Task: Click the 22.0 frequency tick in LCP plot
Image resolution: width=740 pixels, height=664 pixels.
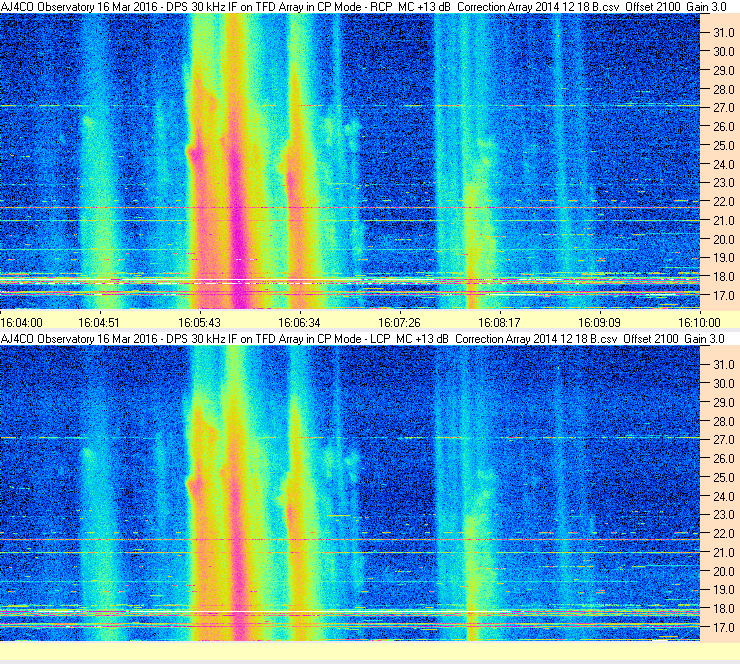Action: click(x=723, y=534)
